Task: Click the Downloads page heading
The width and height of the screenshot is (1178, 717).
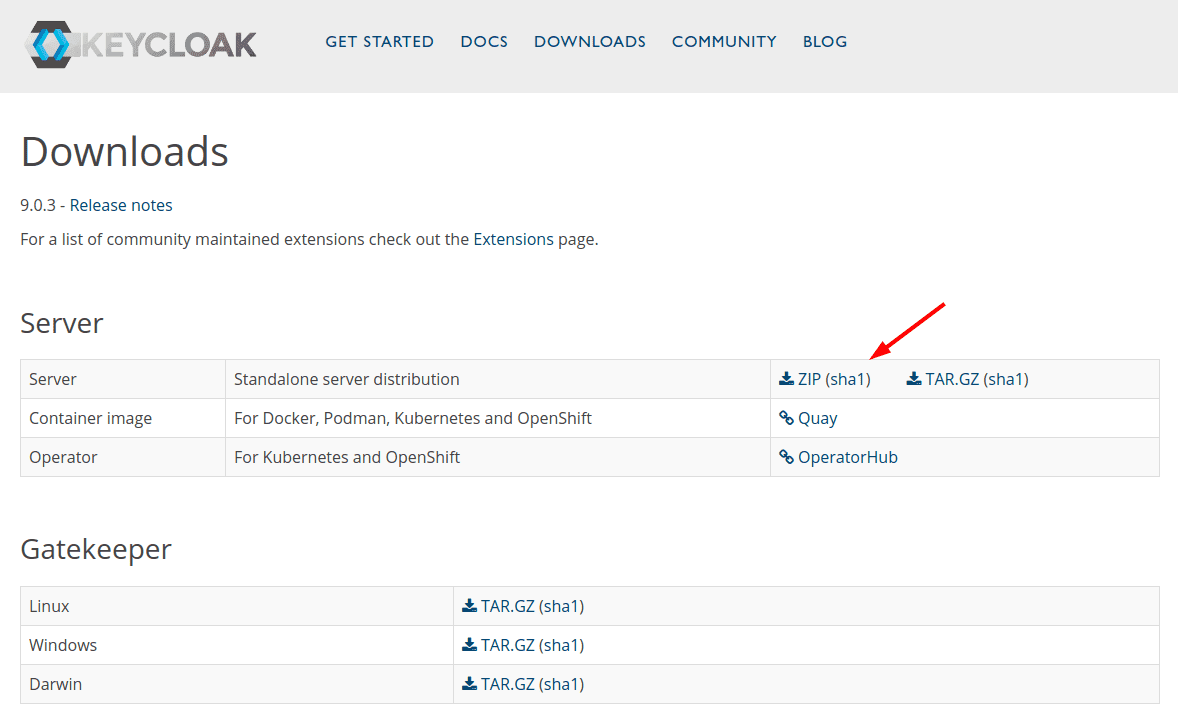Action: point(125,152)
